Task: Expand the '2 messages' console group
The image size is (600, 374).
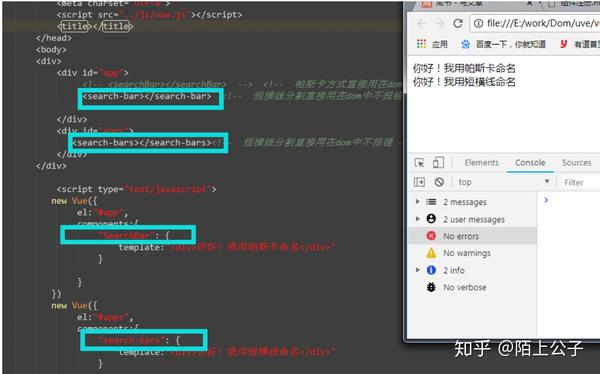Action: (x=417, y=201)
